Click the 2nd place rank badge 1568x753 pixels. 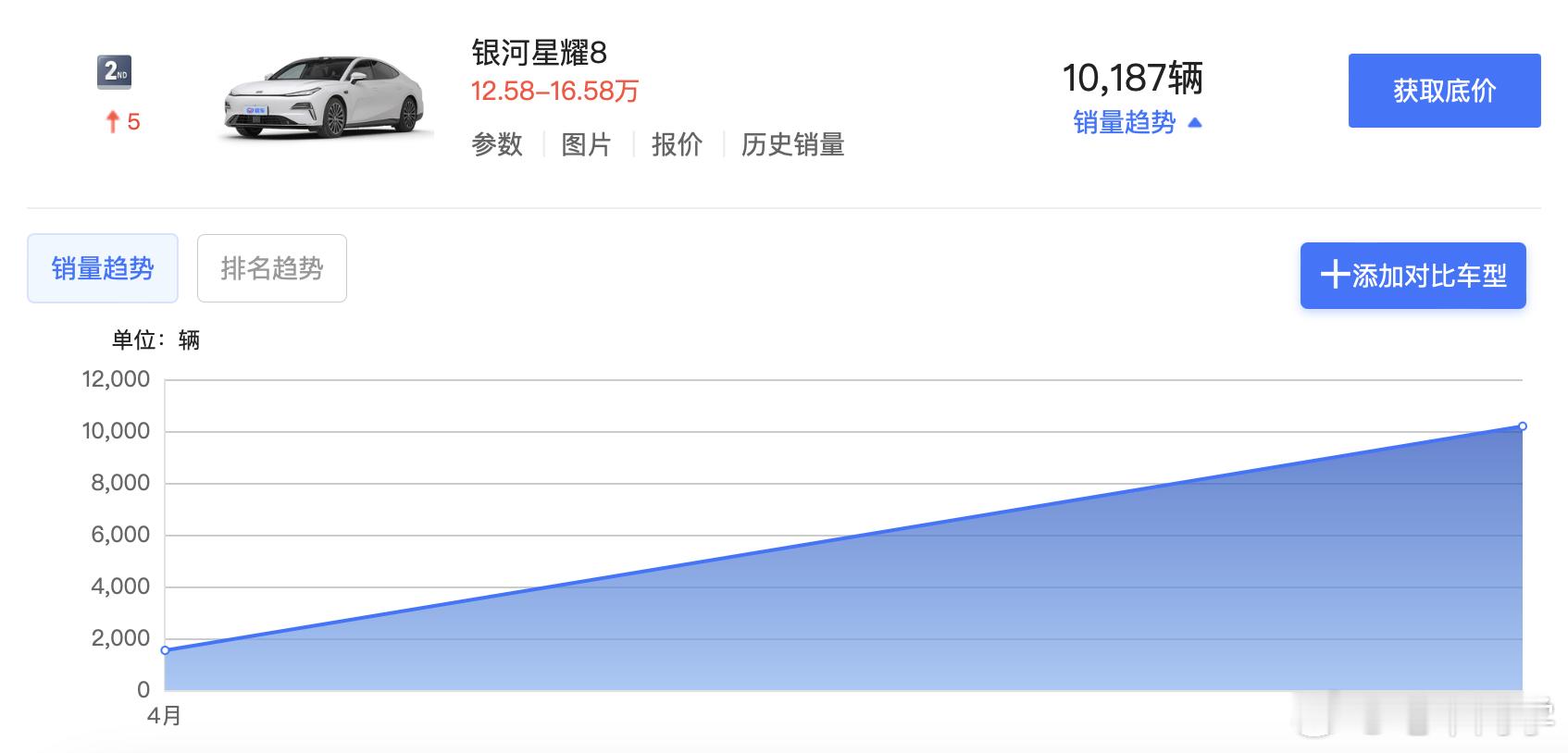(115, 72)
